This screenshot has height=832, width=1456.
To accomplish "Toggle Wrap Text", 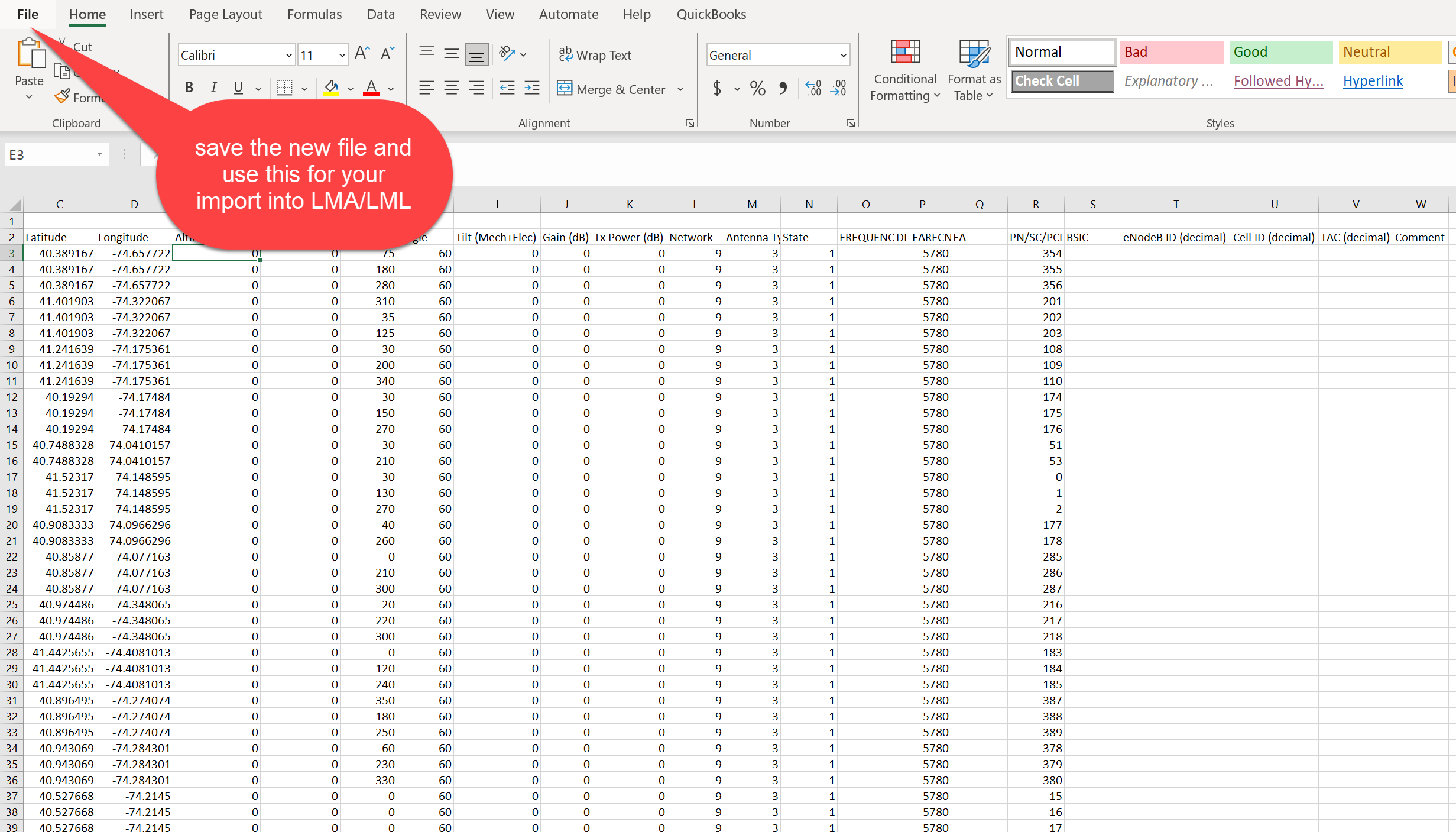I will coord(595,55).
